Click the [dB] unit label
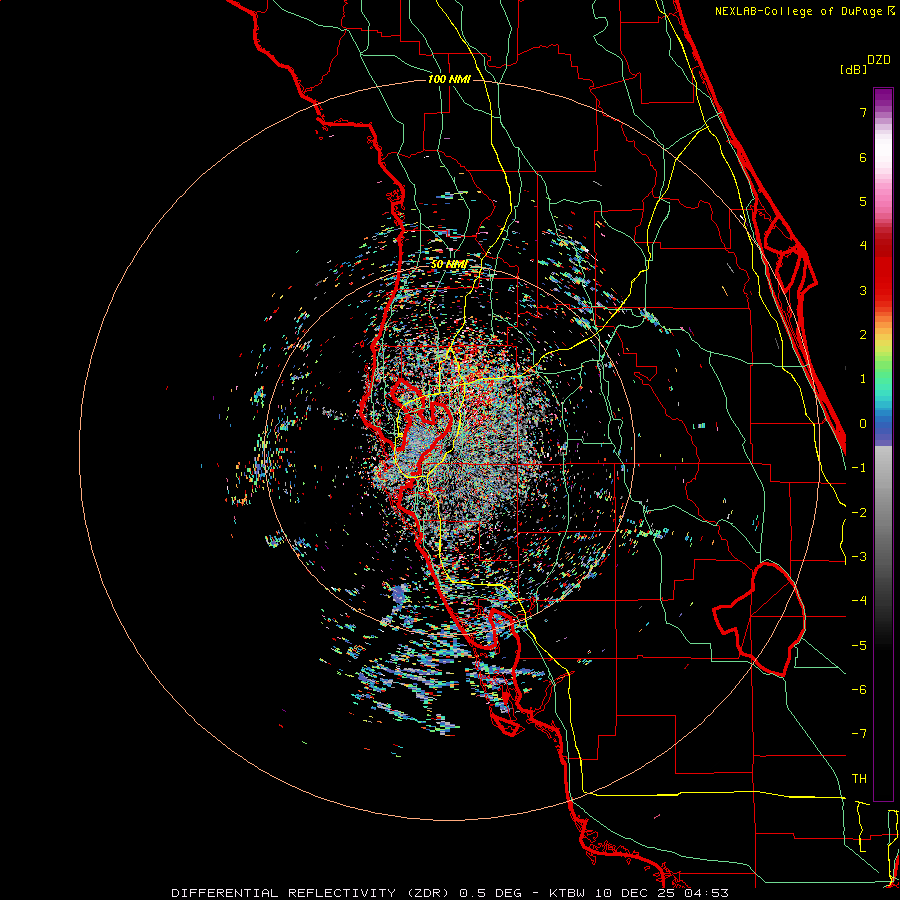Screen dimensions: 900x900 pyautogui.click(x=853, y=69)
